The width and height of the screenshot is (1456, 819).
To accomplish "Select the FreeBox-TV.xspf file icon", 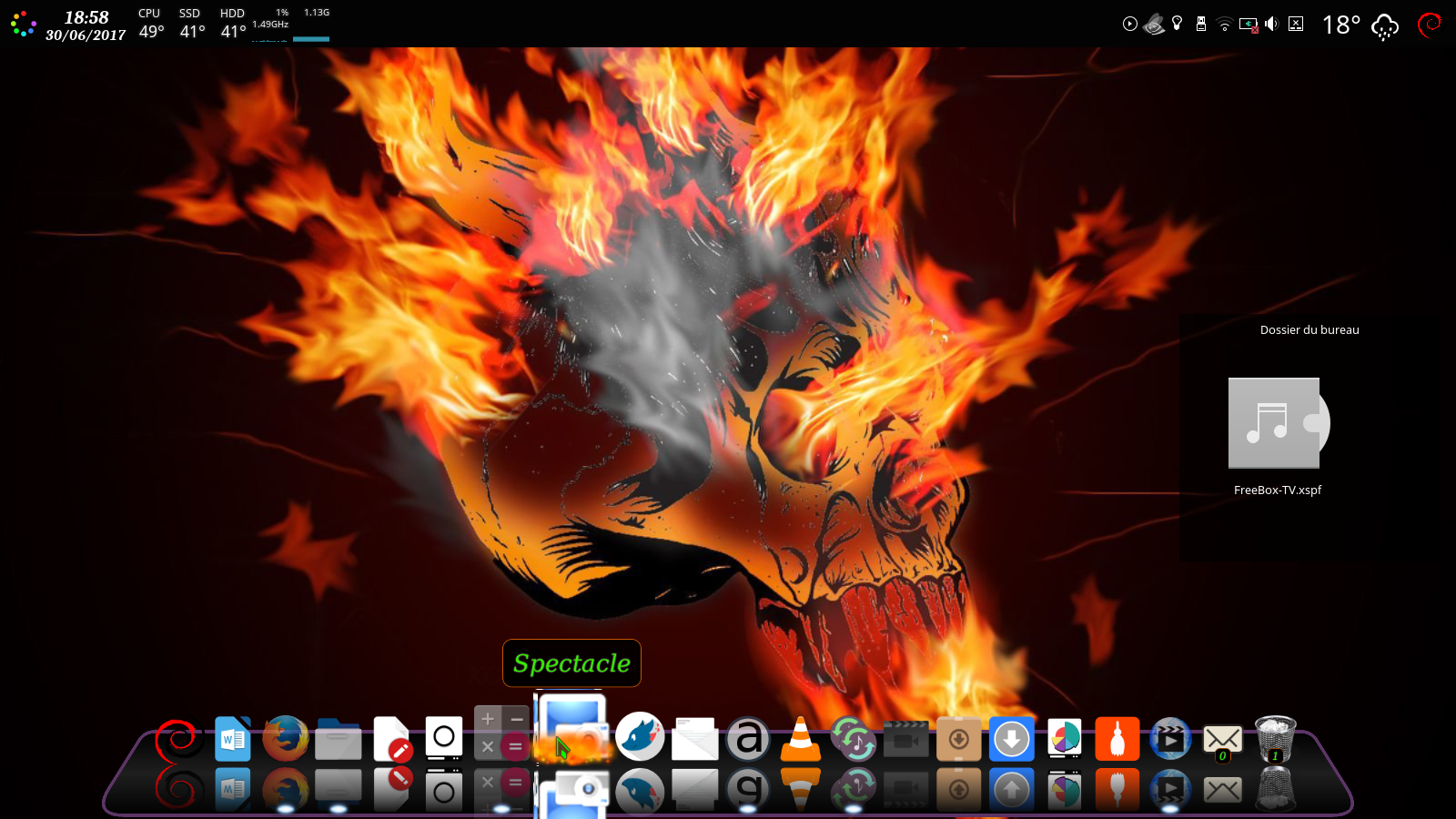I will pos(1279,423).
